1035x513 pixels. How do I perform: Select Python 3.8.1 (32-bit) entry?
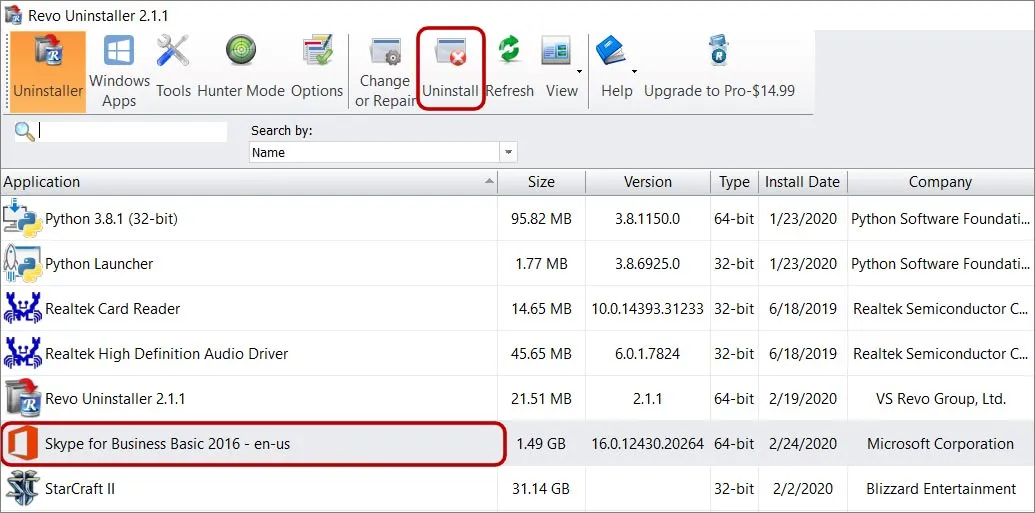111,219
